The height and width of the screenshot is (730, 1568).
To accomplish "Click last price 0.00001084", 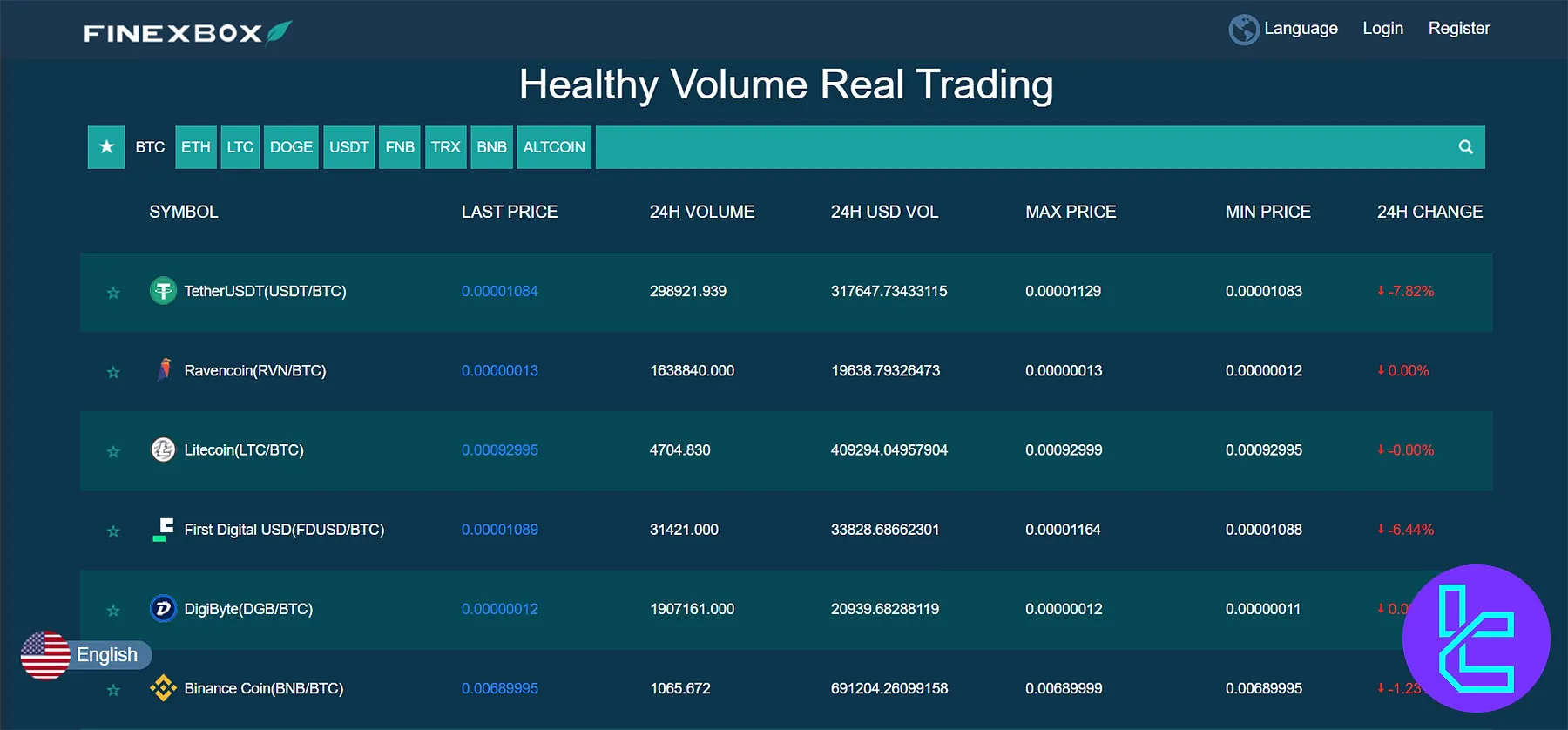I will pos(500,291).
